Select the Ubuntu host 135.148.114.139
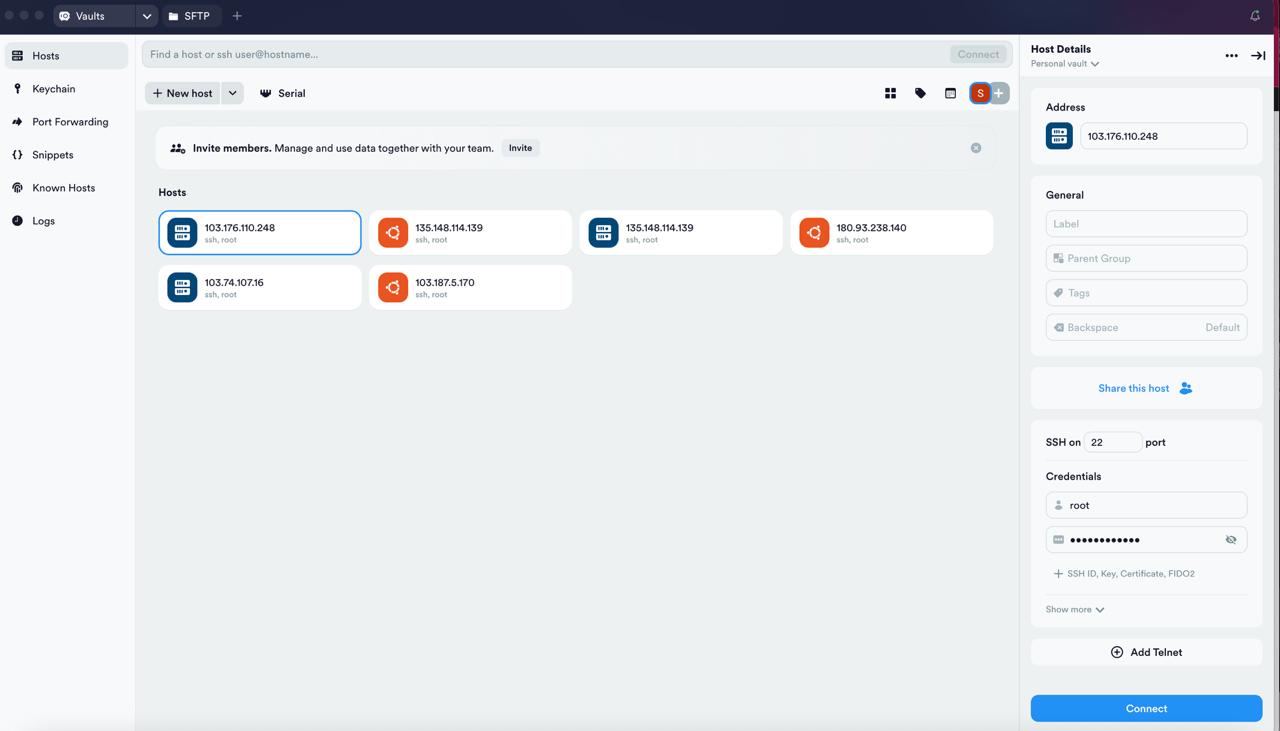 pyautogui.click(x=470, y=232)
